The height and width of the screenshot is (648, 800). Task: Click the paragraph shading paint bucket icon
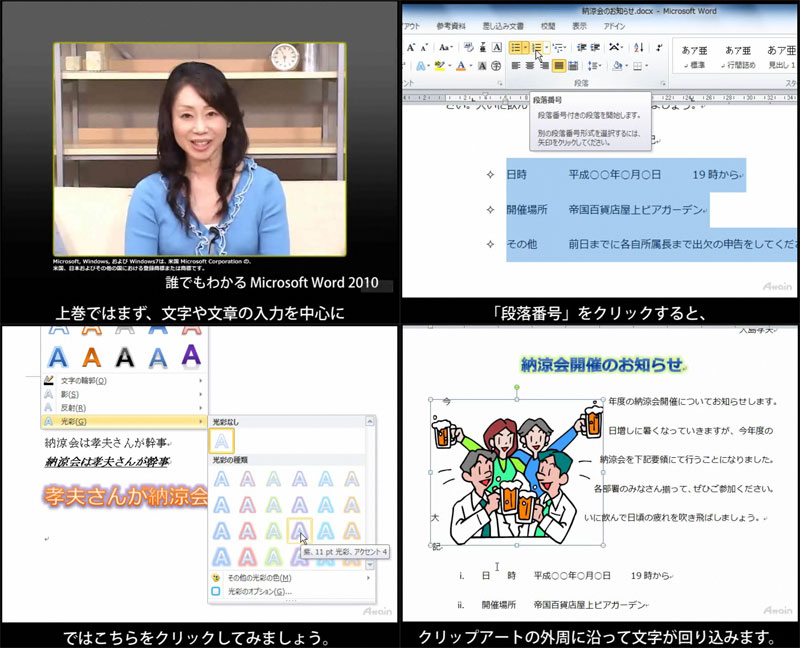click(x=617, y=66)
